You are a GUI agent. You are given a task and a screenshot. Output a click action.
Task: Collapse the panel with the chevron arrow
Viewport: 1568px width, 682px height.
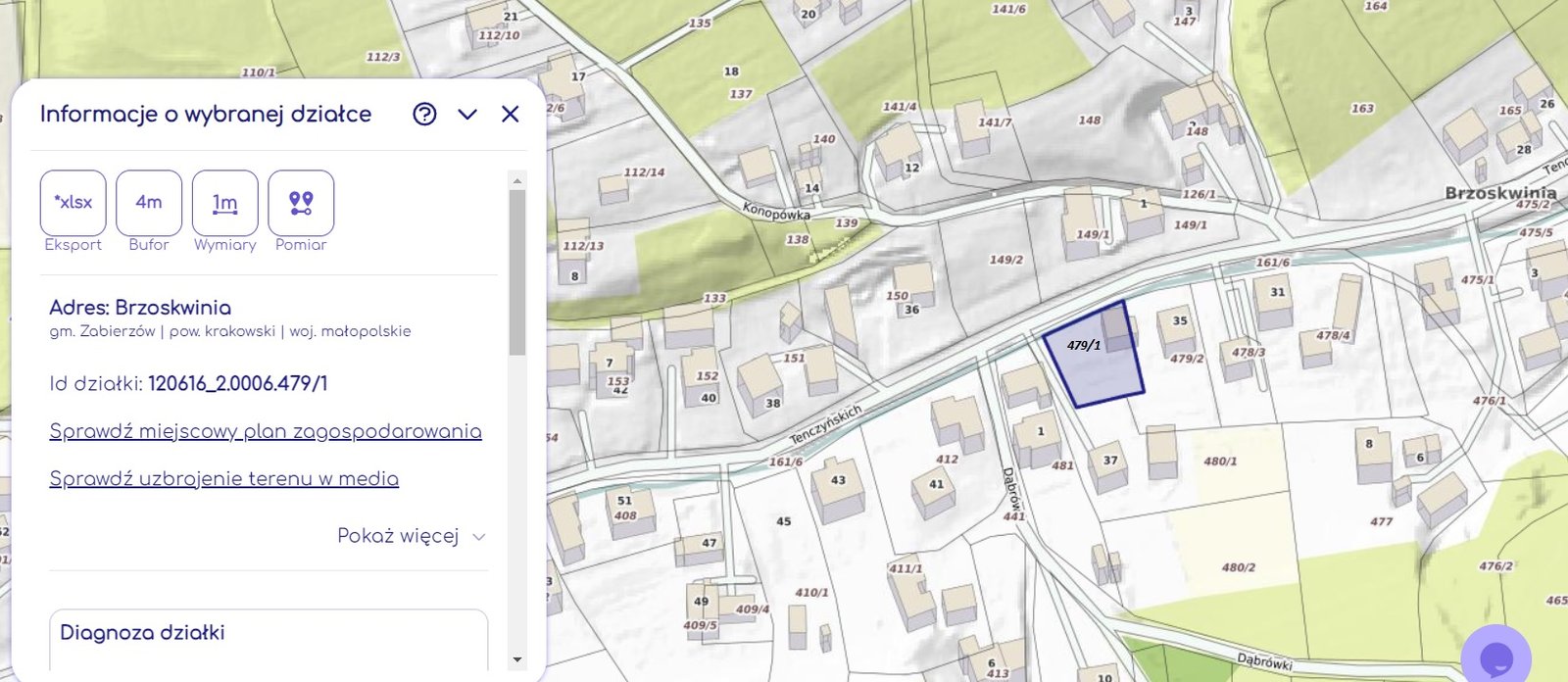(x=467, y=115)
